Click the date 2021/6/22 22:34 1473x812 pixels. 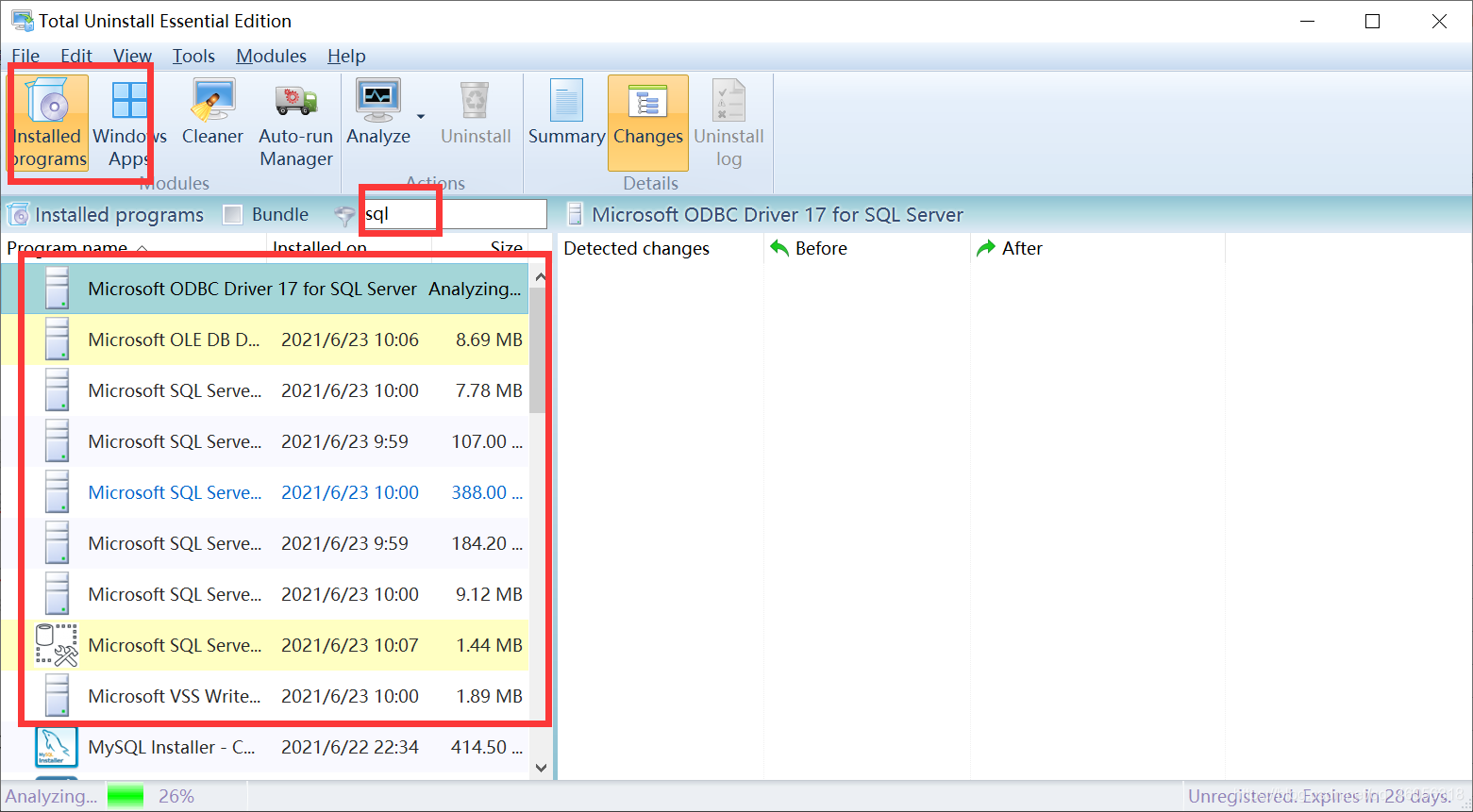350,747
